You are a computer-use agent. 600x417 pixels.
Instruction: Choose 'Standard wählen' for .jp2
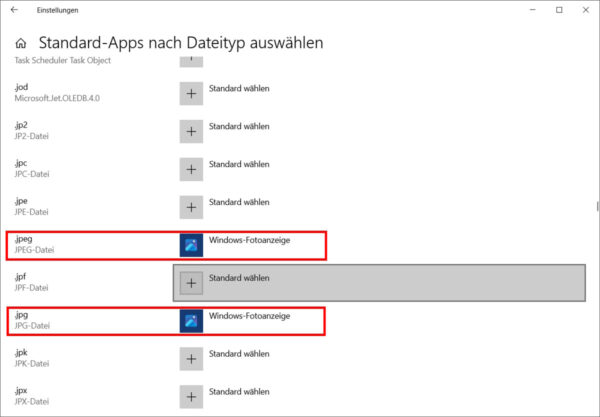[239, 126]
